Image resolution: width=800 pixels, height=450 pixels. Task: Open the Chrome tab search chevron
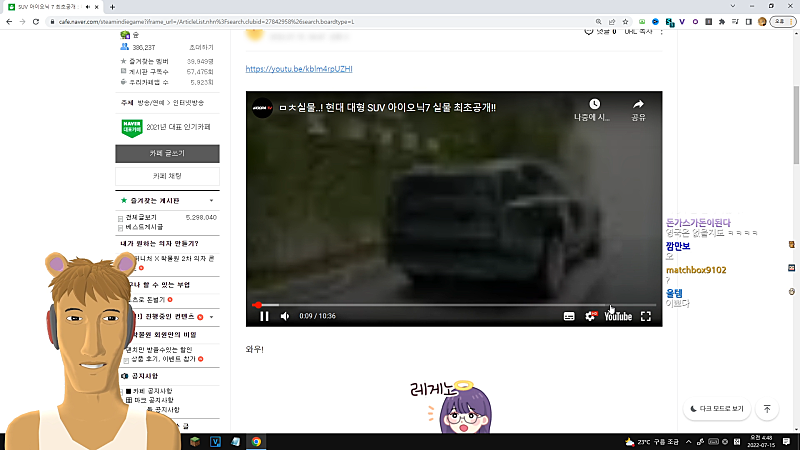[733, 6]
